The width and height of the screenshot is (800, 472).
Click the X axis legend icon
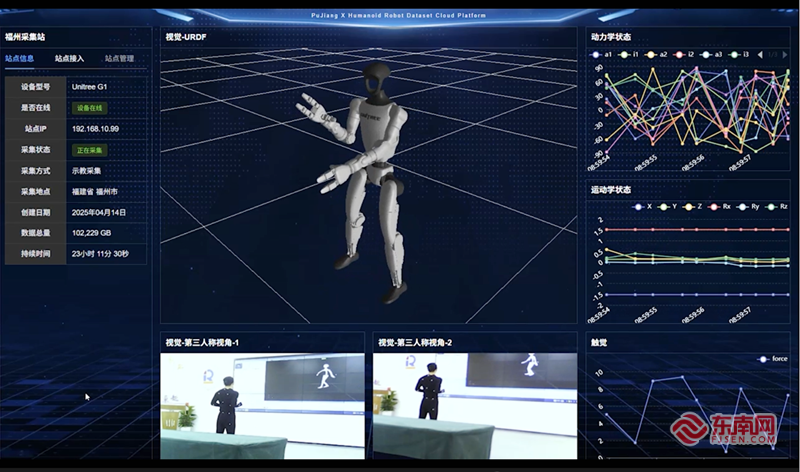[x=640, y=207]
